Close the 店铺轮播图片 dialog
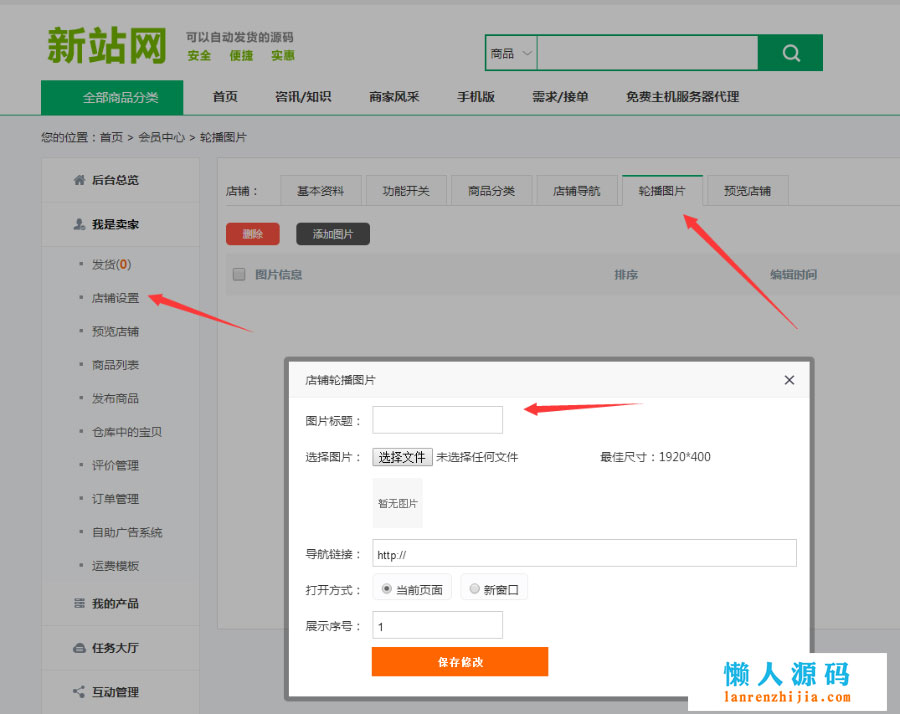This screenshot has height=714, width=900. (x=789, y=380)
